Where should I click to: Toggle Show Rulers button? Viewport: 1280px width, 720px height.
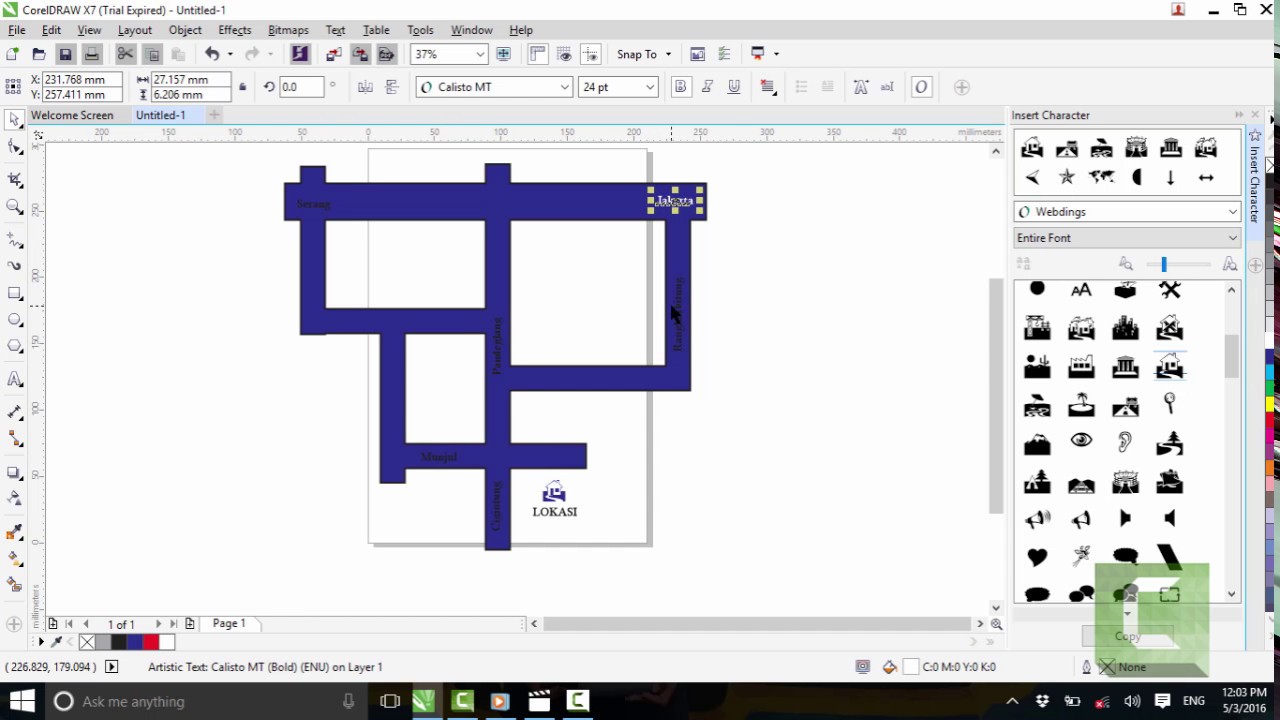(x=538, y=54)
